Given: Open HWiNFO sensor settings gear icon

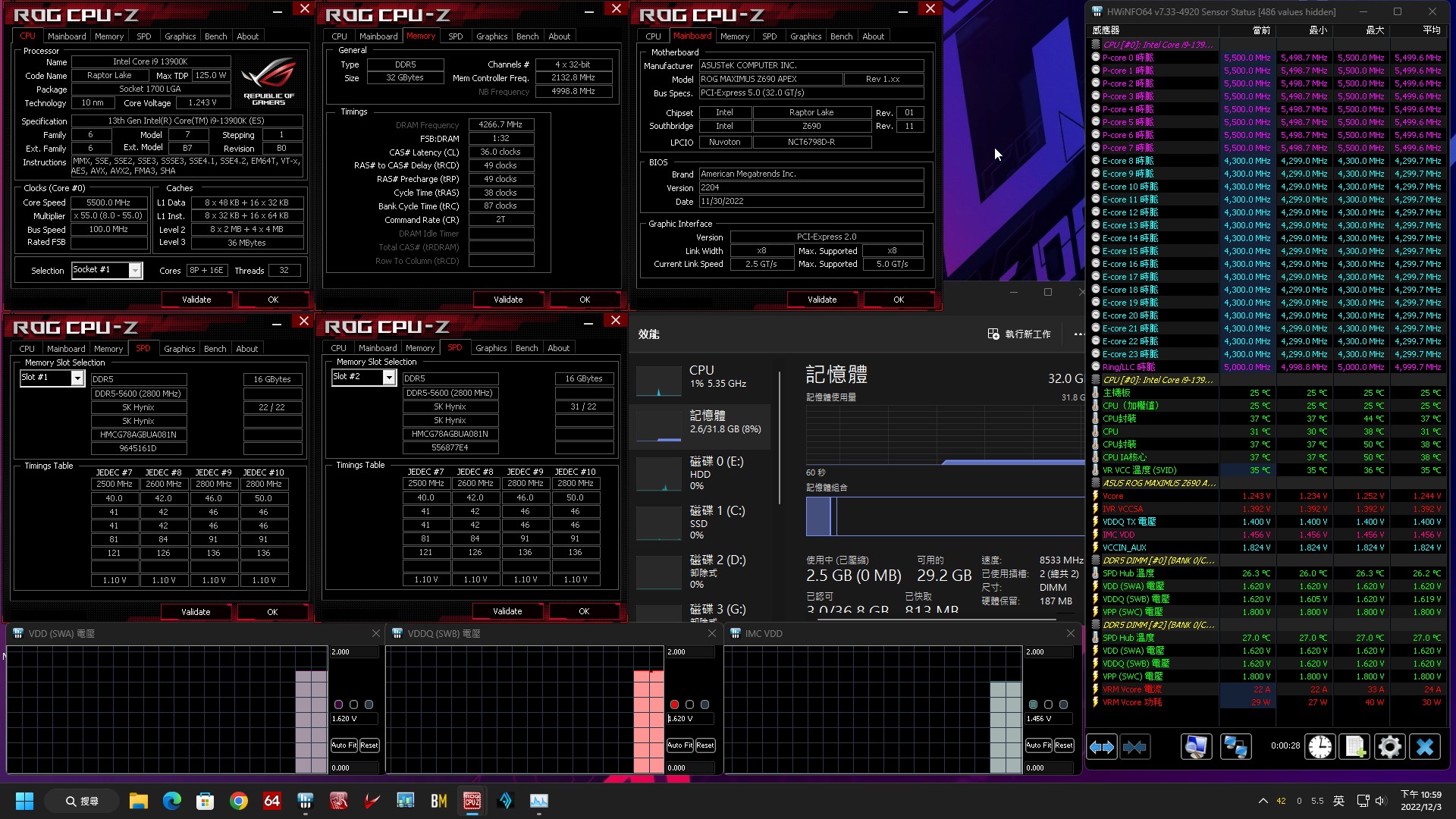Looking at the screenshot, I should point(1390,748).
